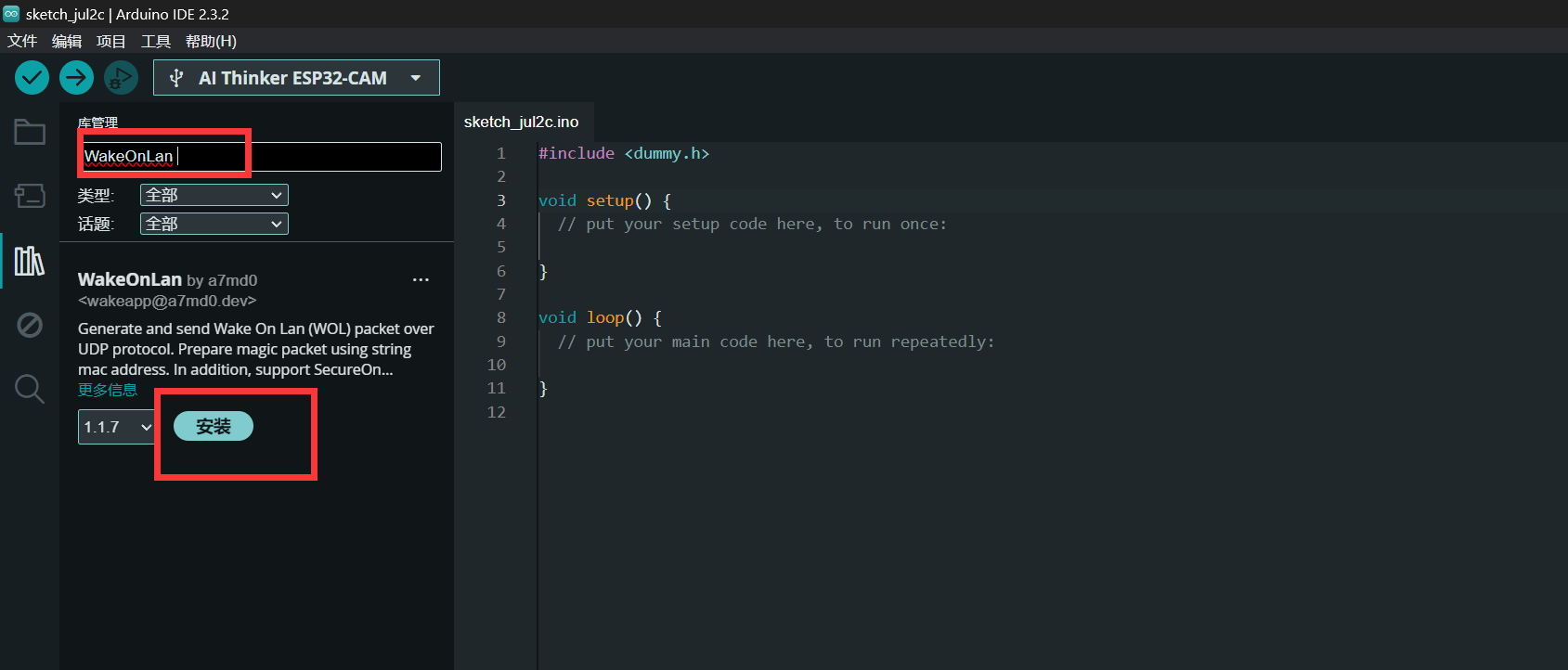Screen dimensions: 1568x670
Task: Click the WakeOnLan library search field
Action: pos(260,156)
